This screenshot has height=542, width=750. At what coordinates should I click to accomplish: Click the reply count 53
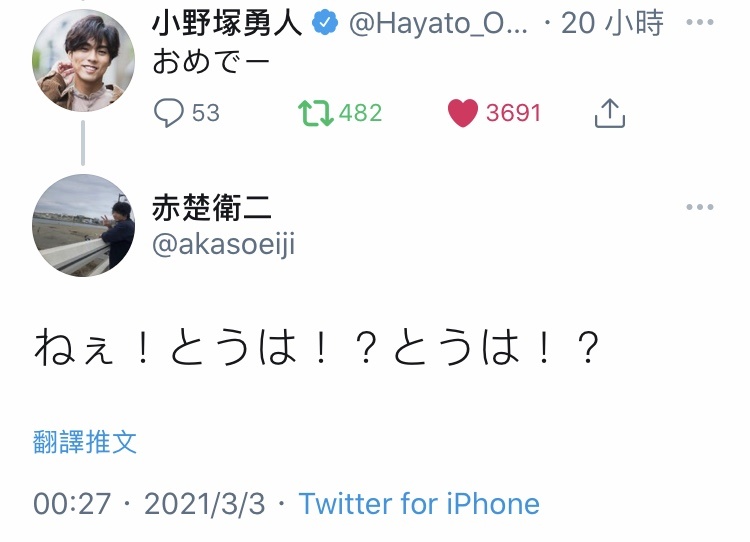tap(206, 113)
